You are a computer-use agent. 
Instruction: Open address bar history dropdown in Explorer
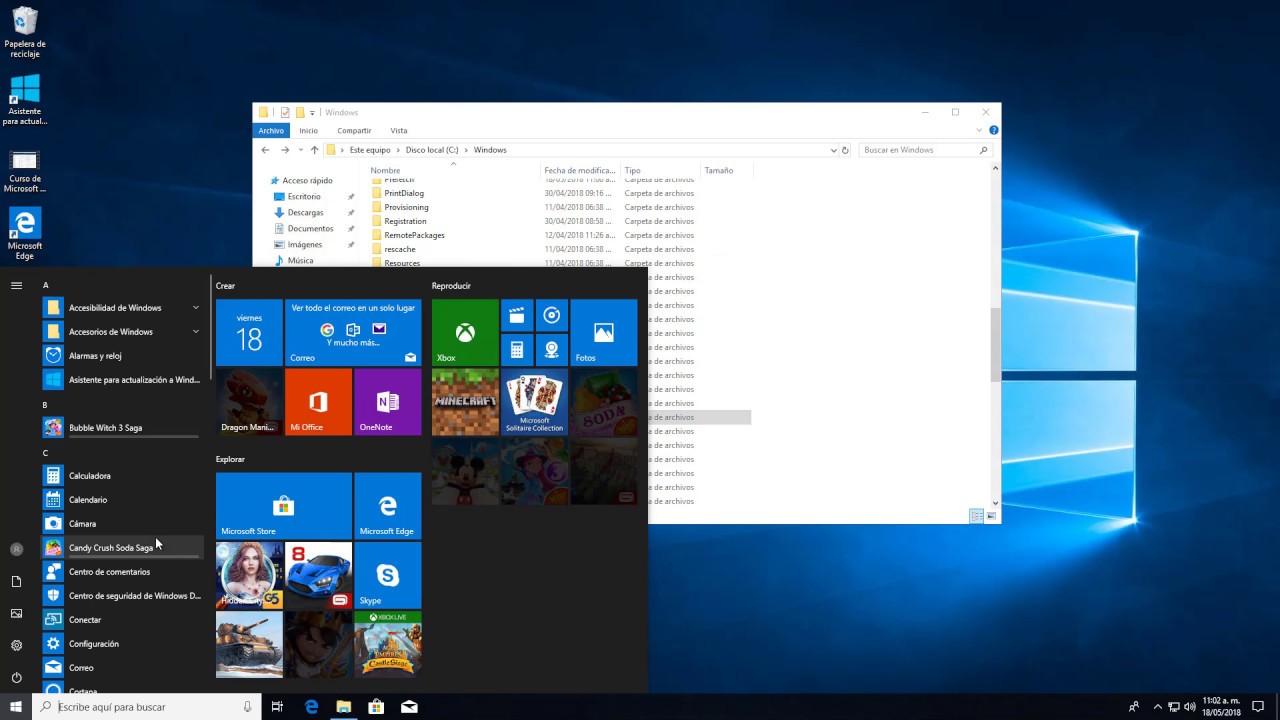point(834,150)
